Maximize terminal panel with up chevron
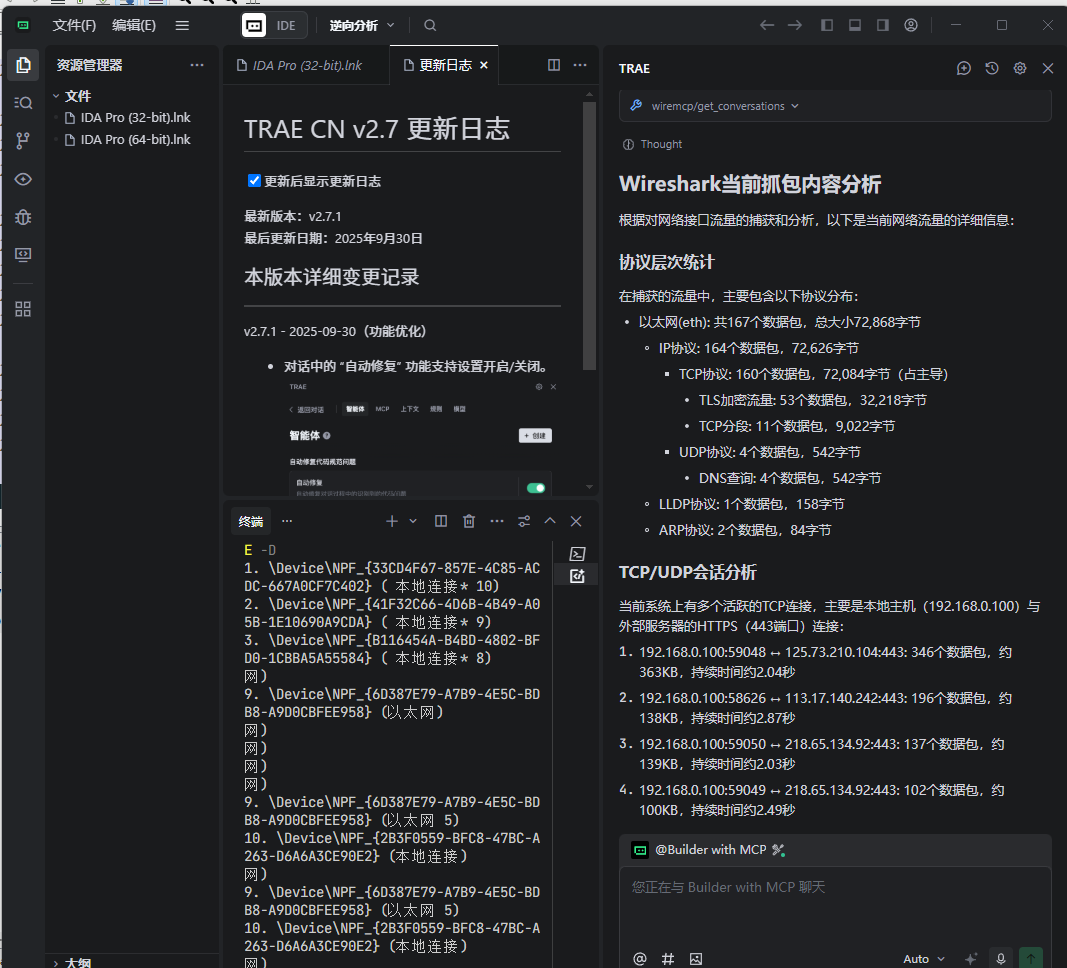1067x968 pixels. coord(550,521)
